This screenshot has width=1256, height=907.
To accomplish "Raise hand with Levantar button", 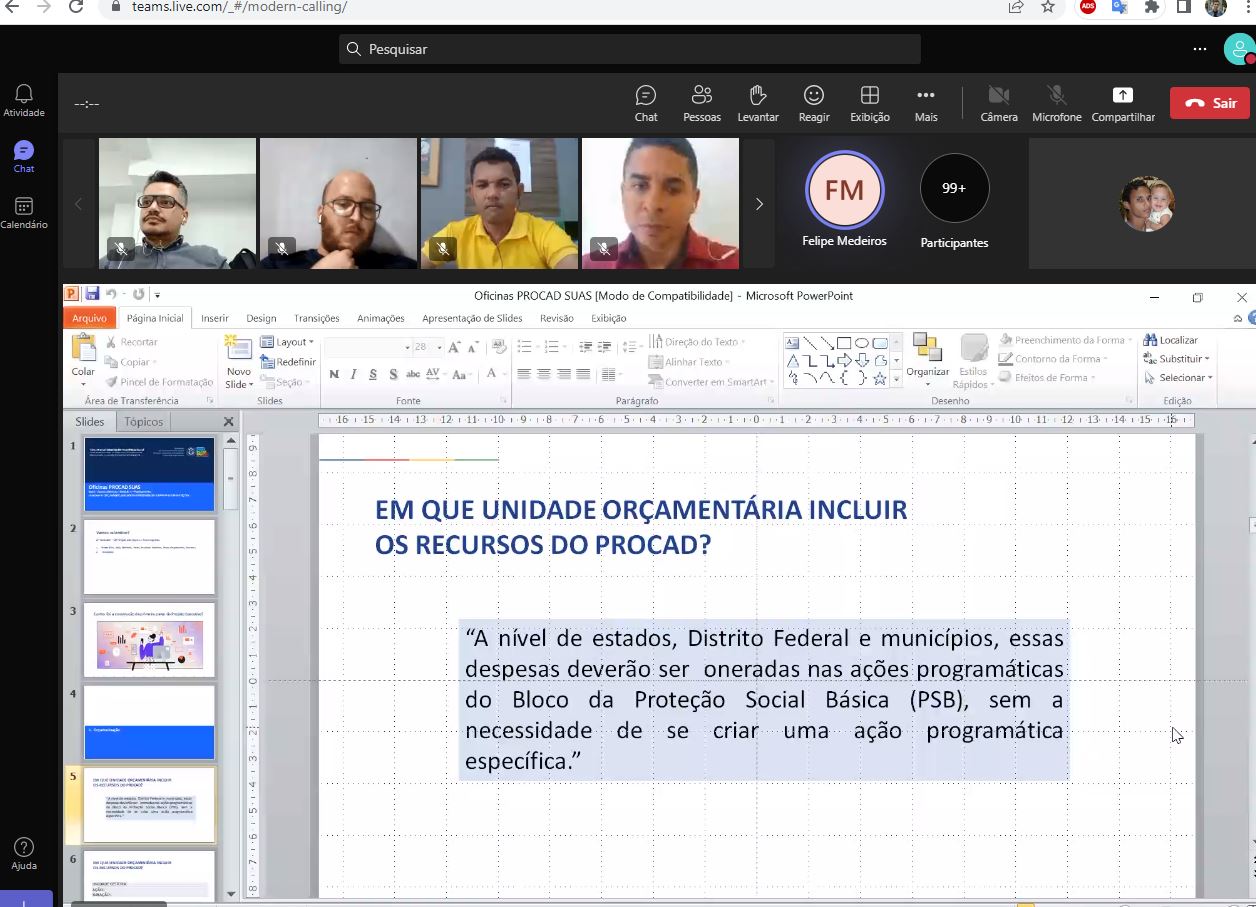I will point(758,103).
